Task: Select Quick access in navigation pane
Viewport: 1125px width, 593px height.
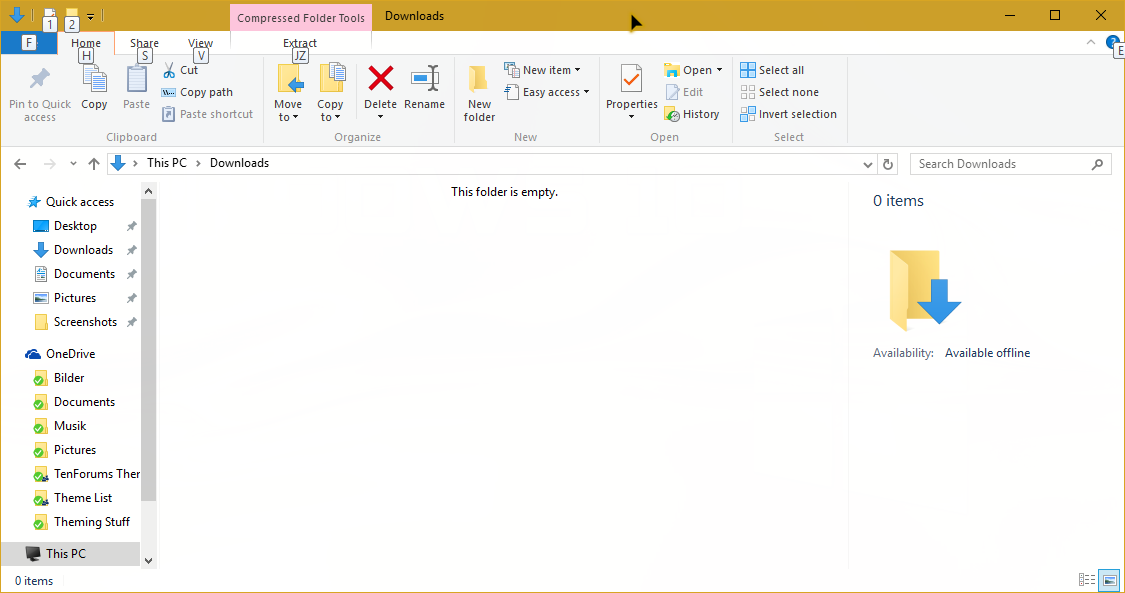Action: 80,201
